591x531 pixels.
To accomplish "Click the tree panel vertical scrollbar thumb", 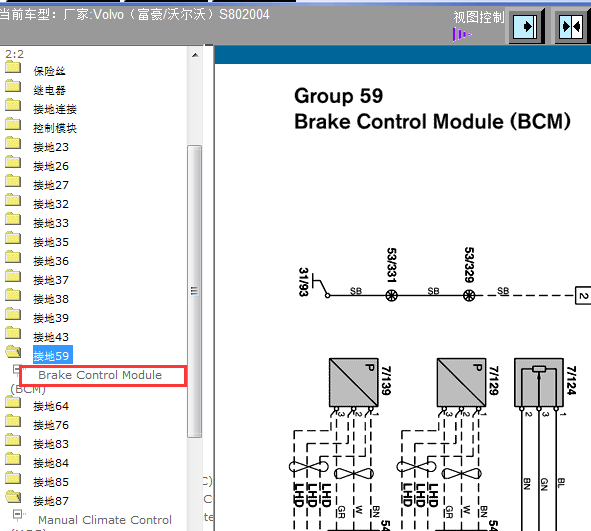I will tap(194, 291).
